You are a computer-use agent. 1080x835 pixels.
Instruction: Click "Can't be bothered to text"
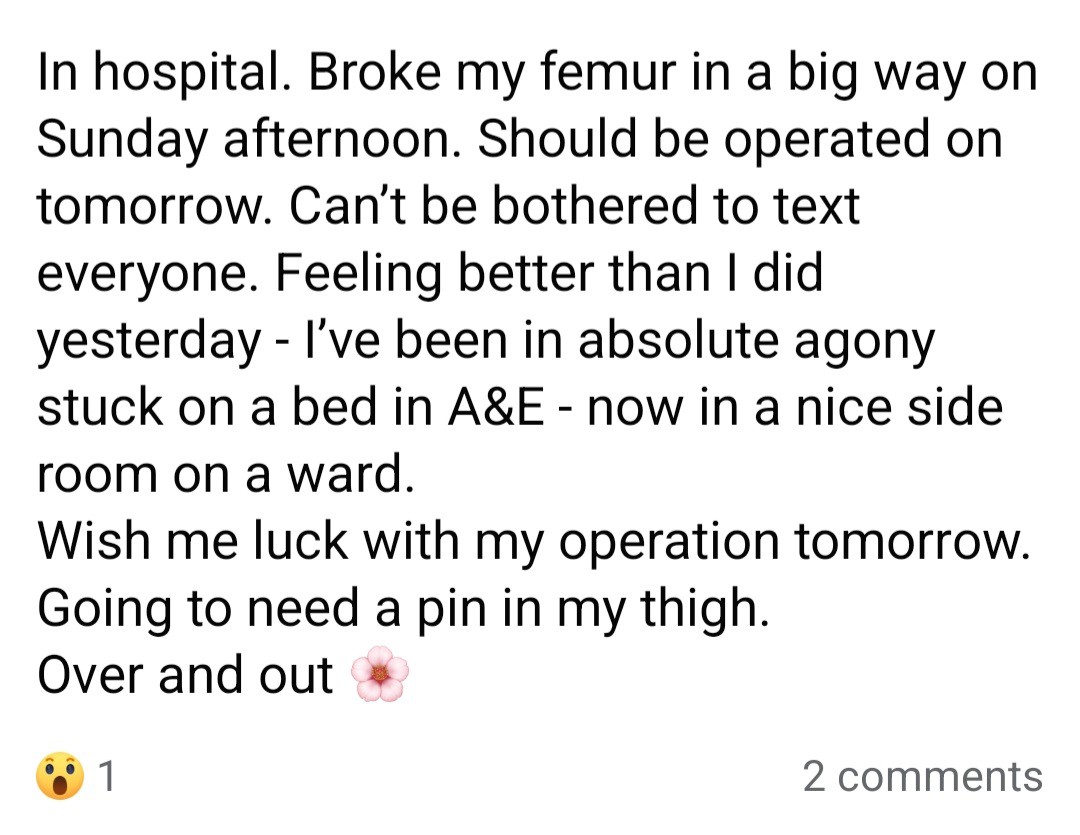(x=575, y=208)
